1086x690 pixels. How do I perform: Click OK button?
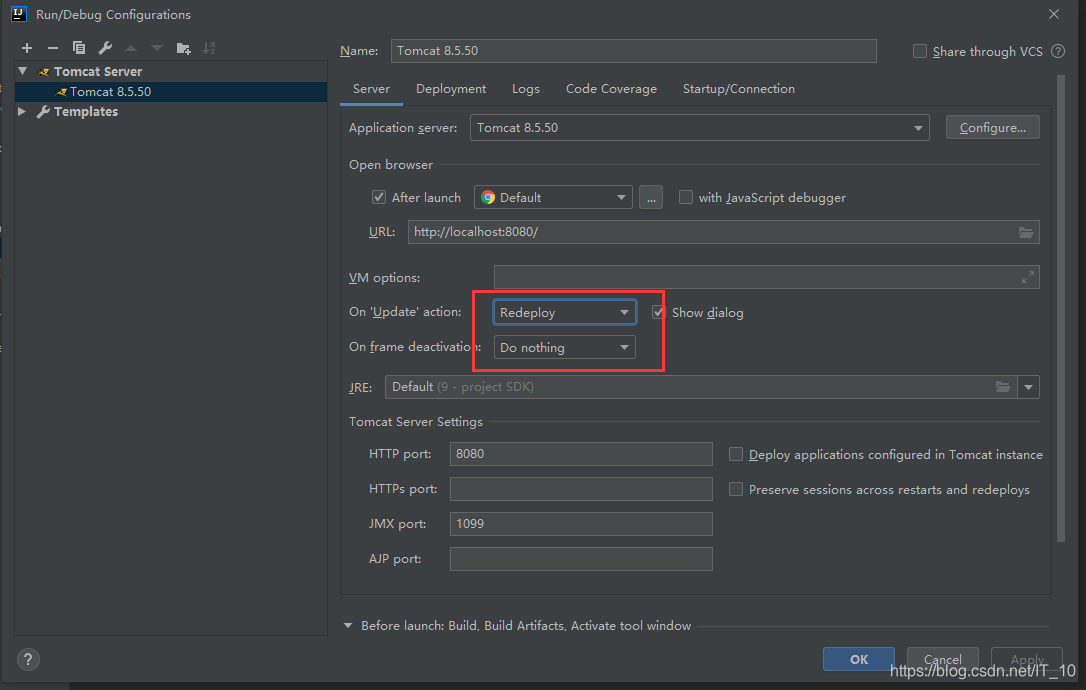pos(859,660)
